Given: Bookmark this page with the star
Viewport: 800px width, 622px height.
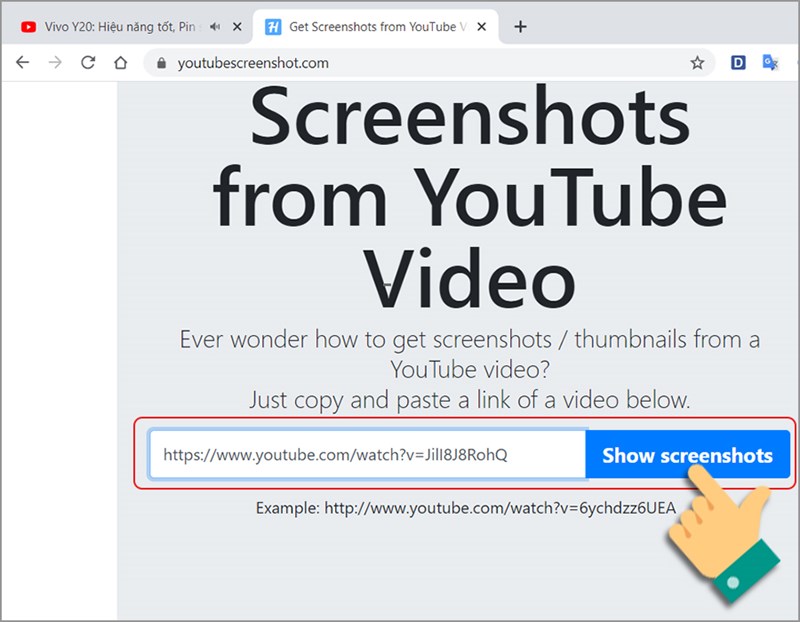Looking at the screenshot, I should click(x=697, y=63).
